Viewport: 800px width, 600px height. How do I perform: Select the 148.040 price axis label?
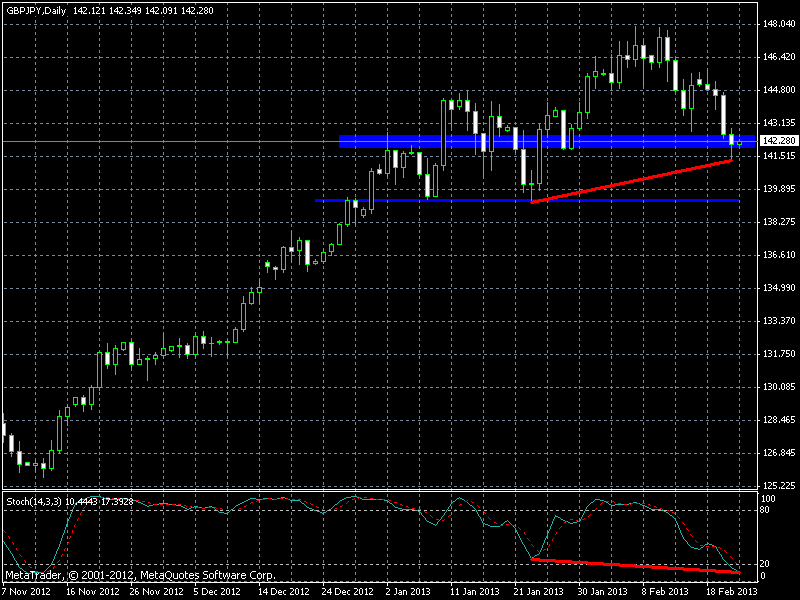(779, 24)
